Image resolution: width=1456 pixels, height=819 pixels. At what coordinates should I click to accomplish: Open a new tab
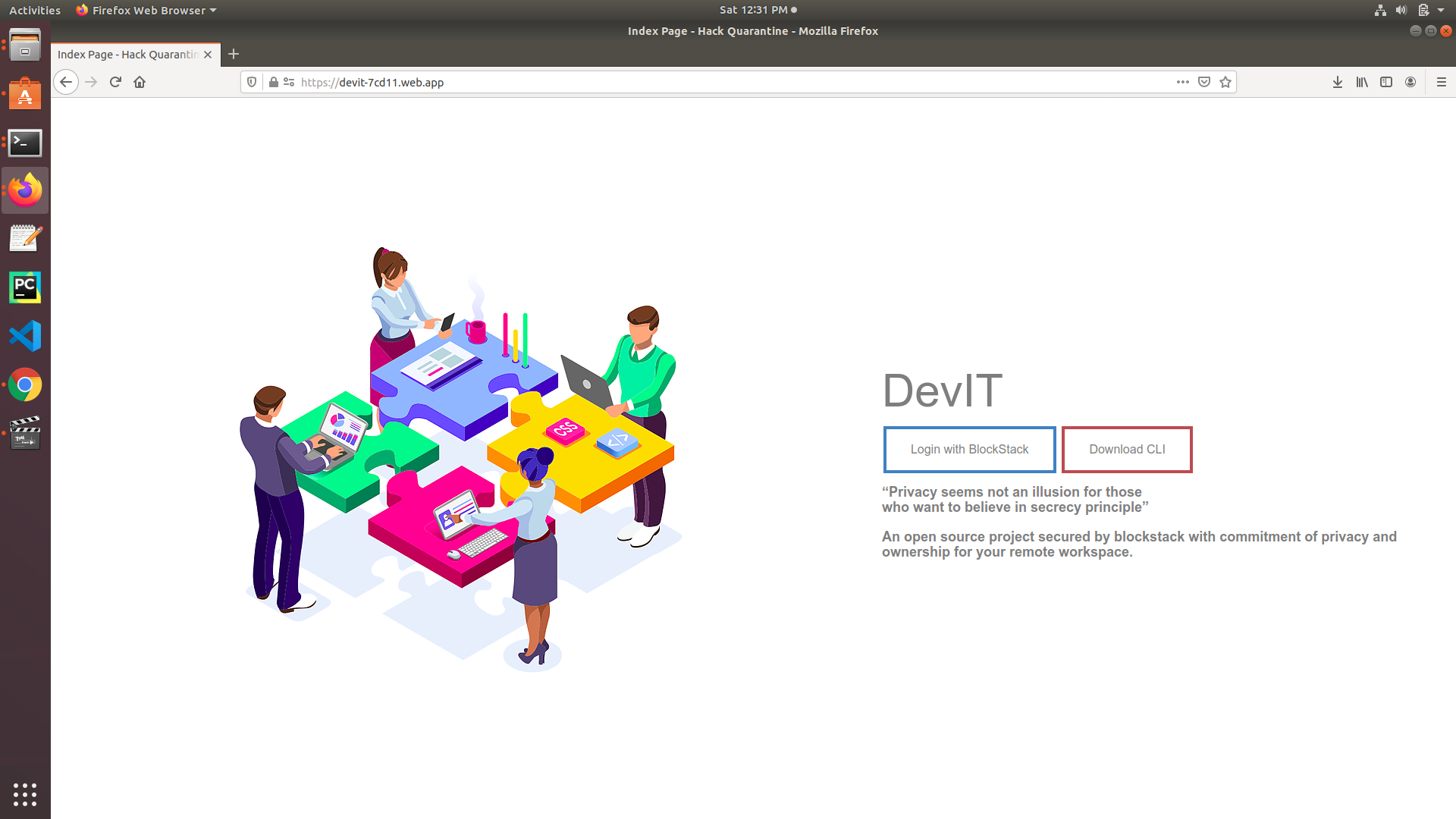(x=234, y=54)
